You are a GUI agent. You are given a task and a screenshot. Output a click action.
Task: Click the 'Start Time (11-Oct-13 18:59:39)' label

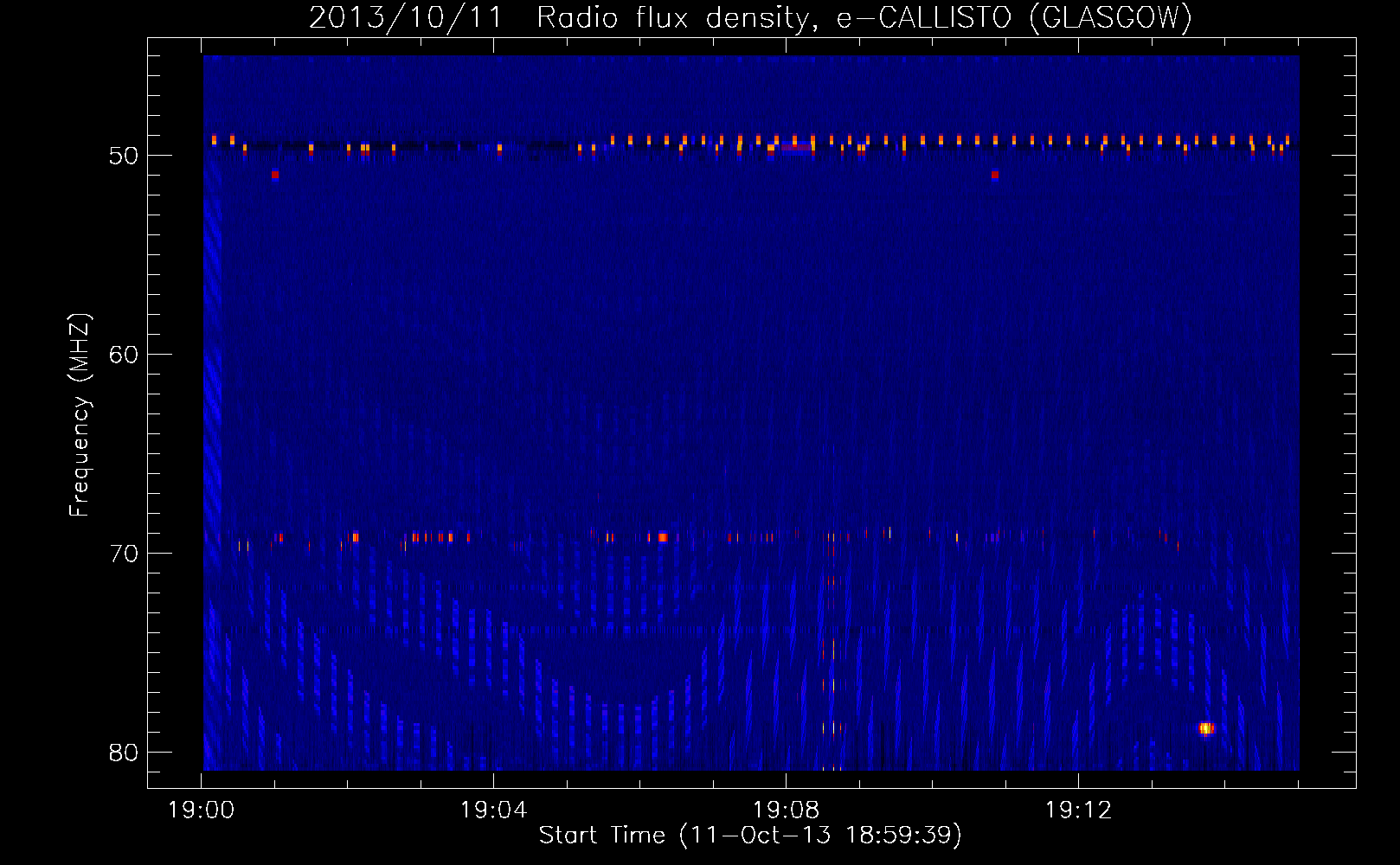pos(750,835)
